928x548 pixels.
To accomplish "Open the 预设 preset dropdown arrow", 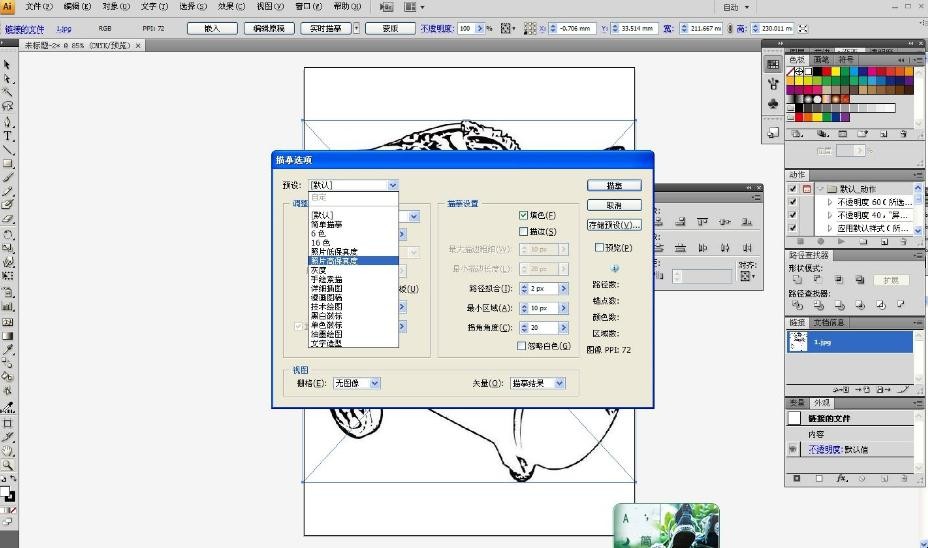I will point(393,185).
